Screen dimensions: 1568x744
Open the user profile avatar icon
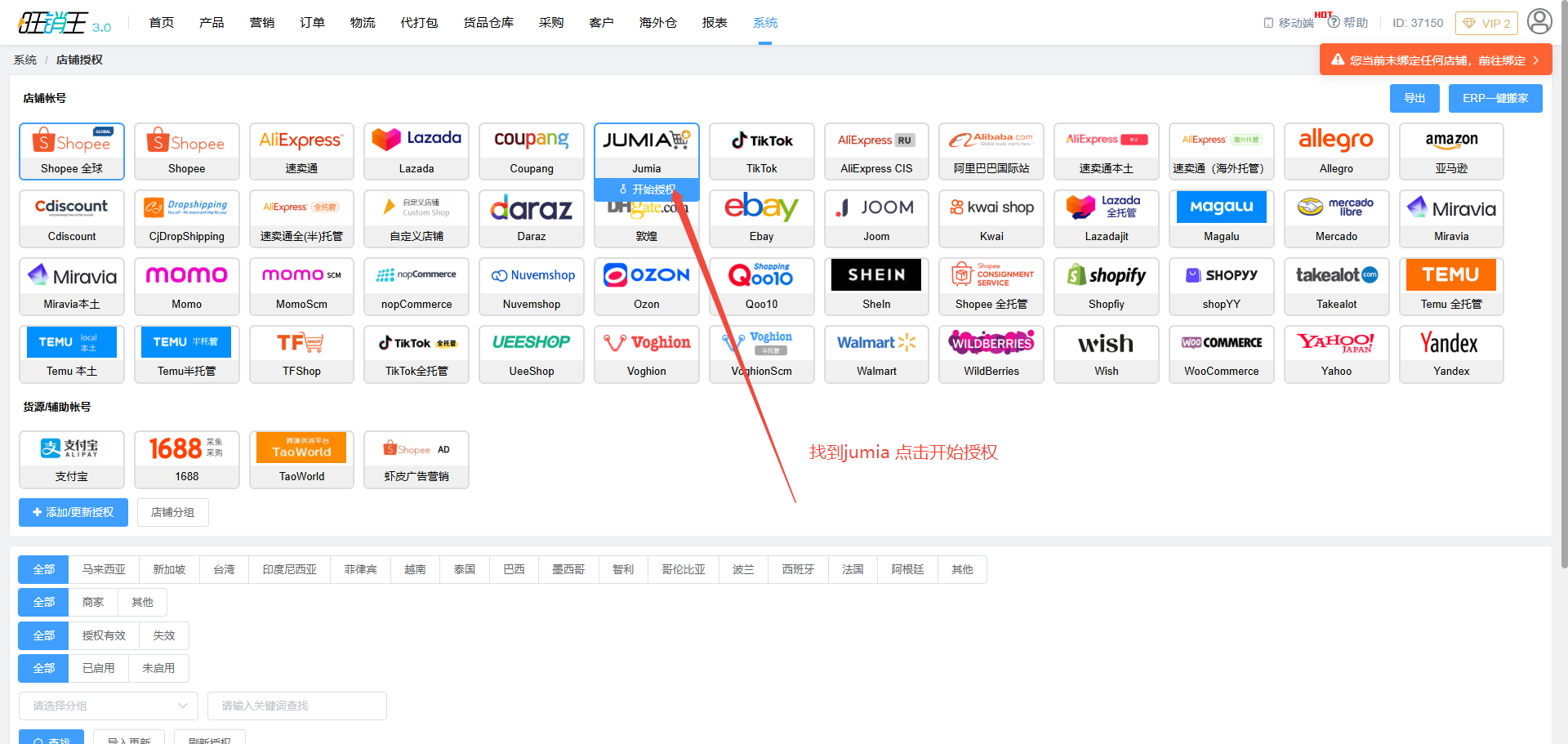[1539, 21]
